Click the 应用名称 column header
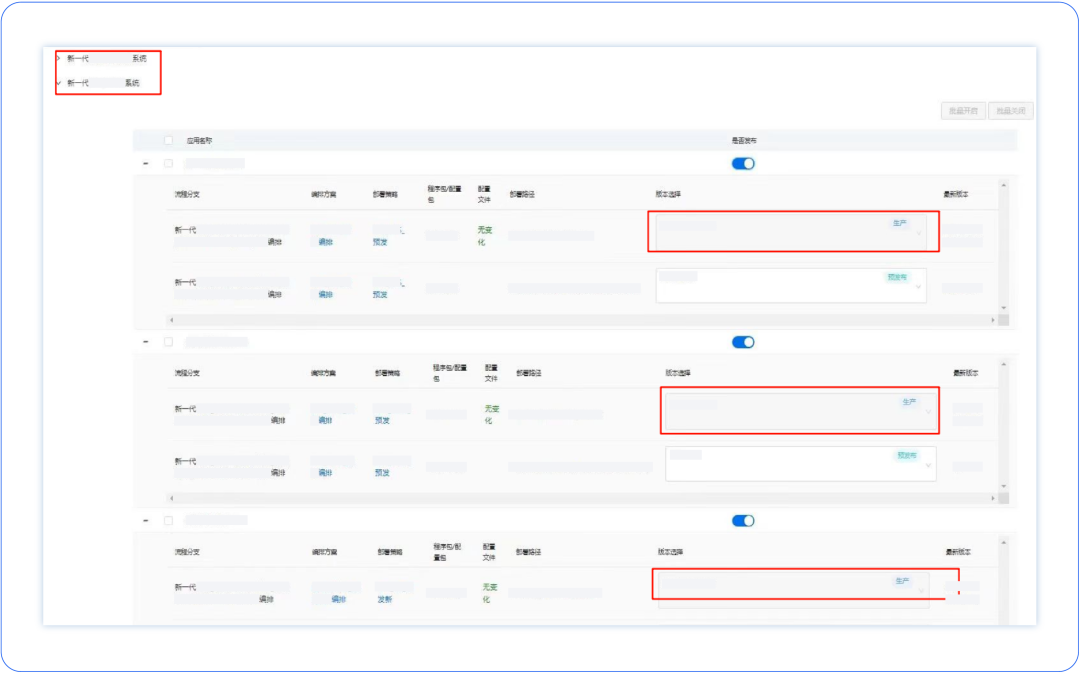1080x673 pixels. pos(199,141)
